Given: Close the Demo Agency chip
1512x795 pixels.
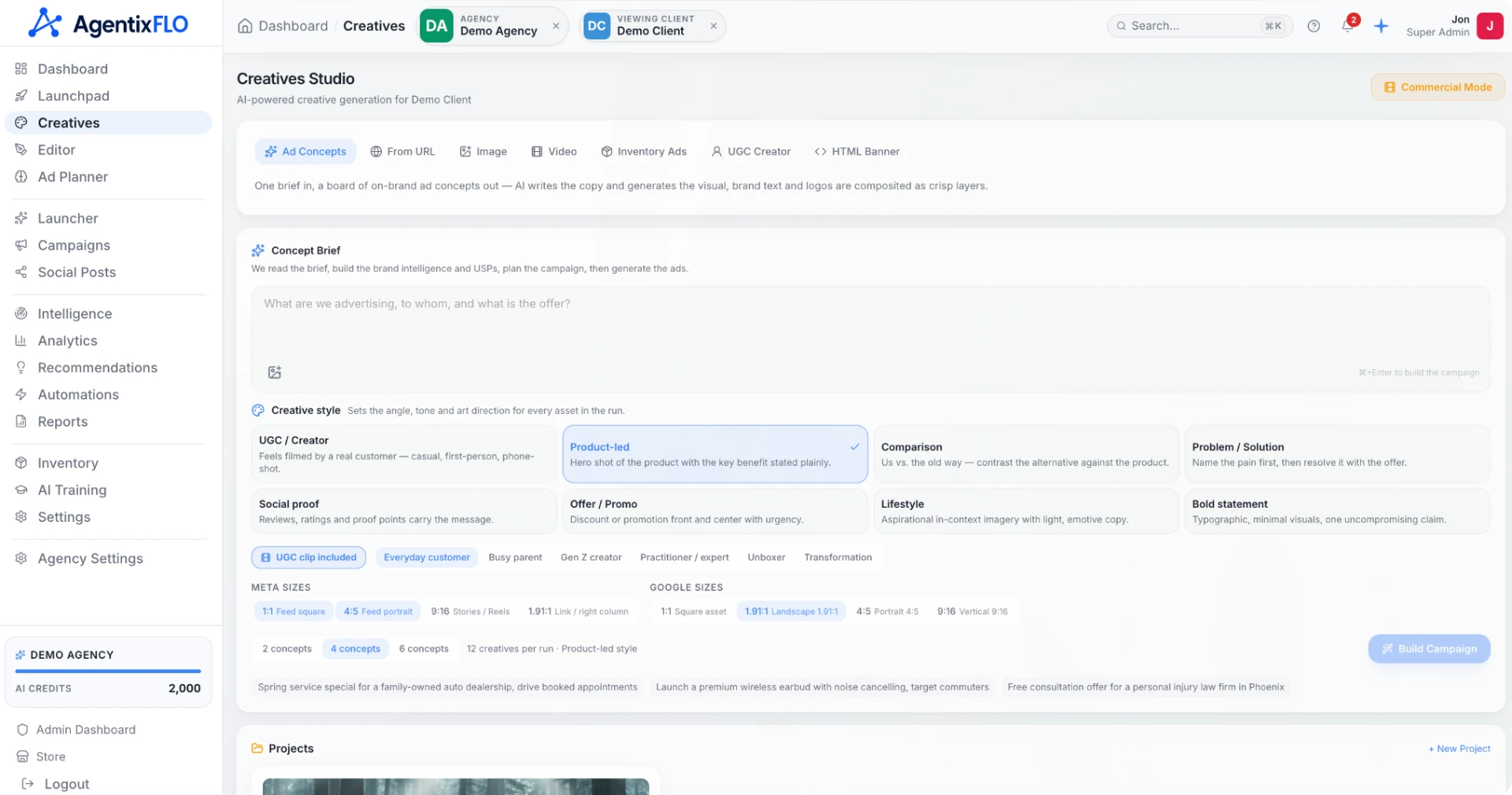Looking at the screenshot, I should 556,26.
